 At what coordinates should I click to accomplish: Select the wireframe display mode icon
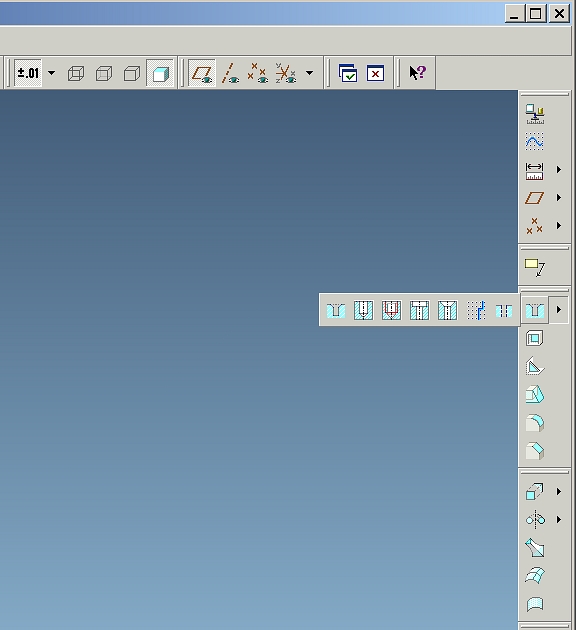coord(76,74)
